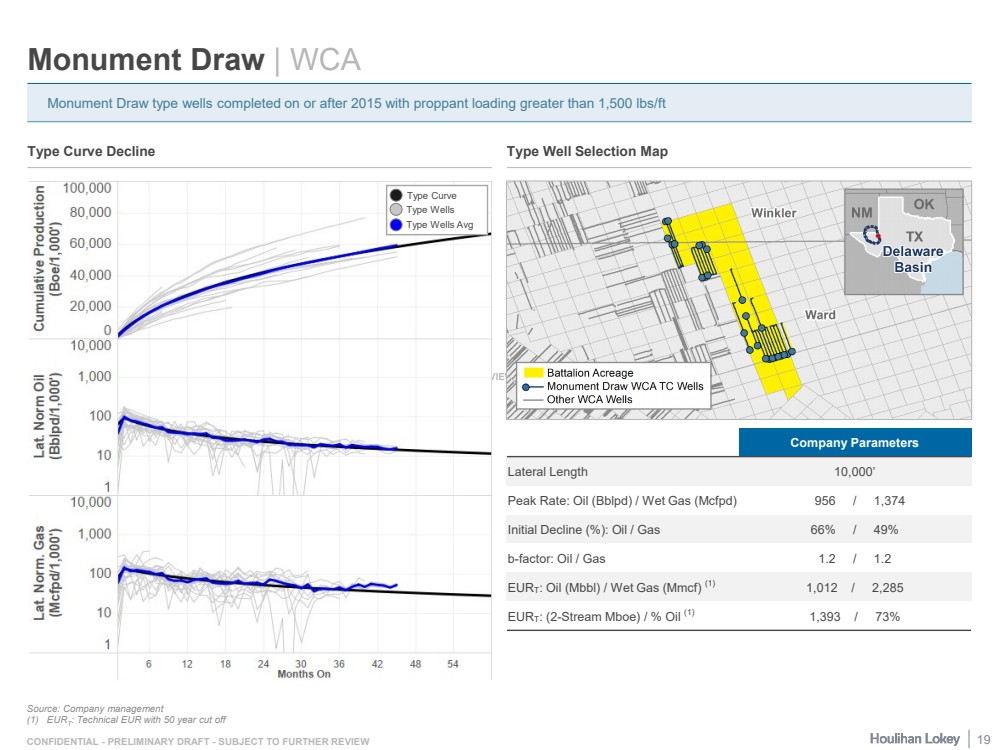
Task: Click the Ward county label on map
Action: 820,315
